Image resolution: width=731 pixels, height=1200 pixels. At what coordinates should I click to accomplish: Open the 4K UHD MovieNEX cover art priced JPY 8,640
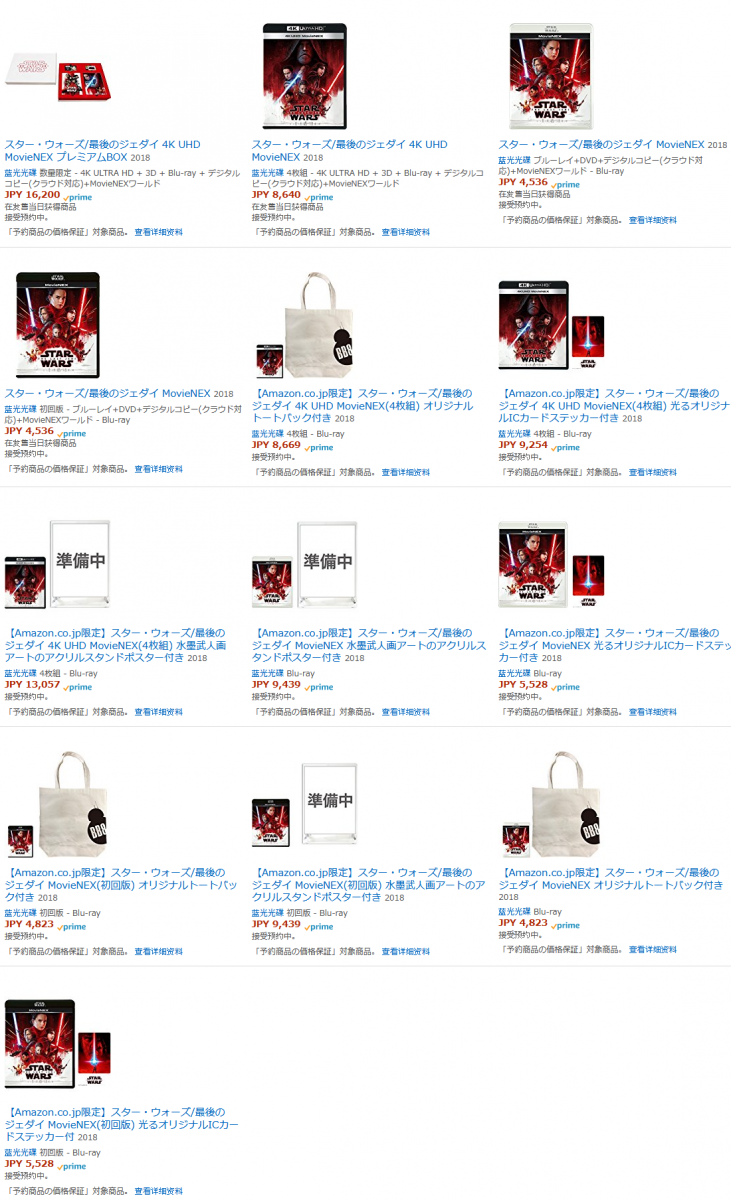click(x=305, y=77)
